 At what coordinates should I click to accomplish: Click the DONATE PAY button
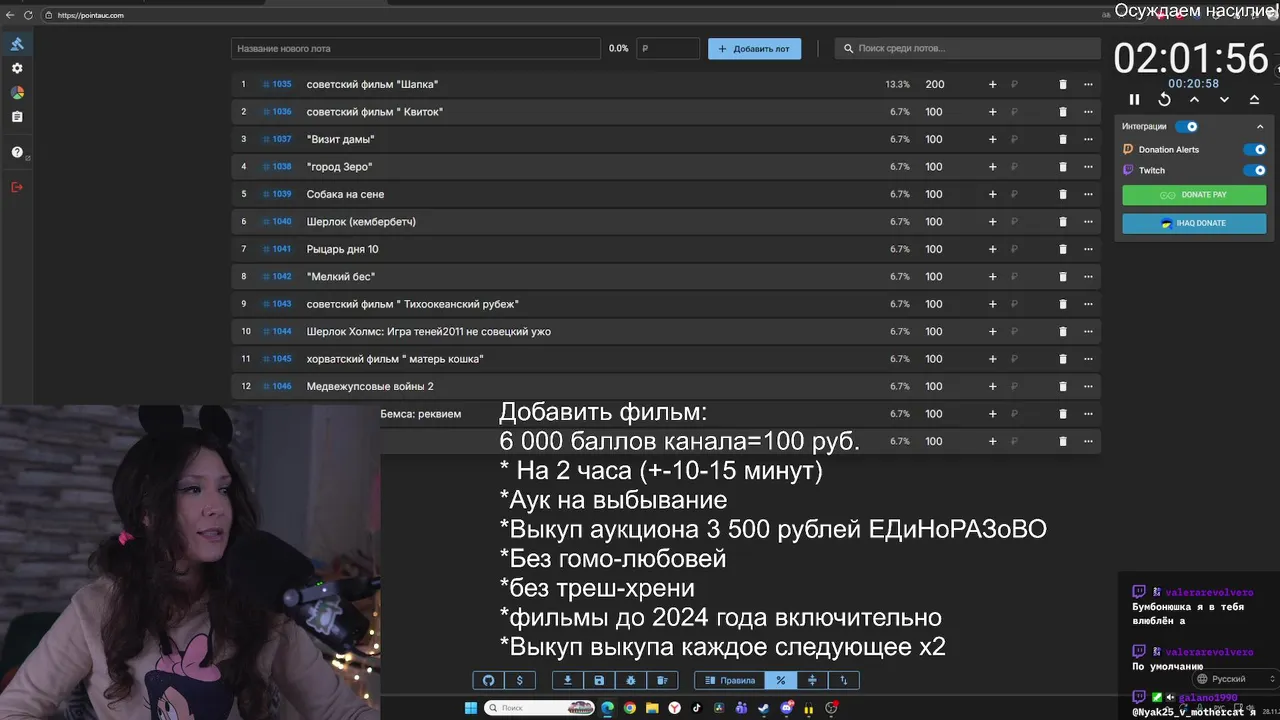coord(1194,195)
